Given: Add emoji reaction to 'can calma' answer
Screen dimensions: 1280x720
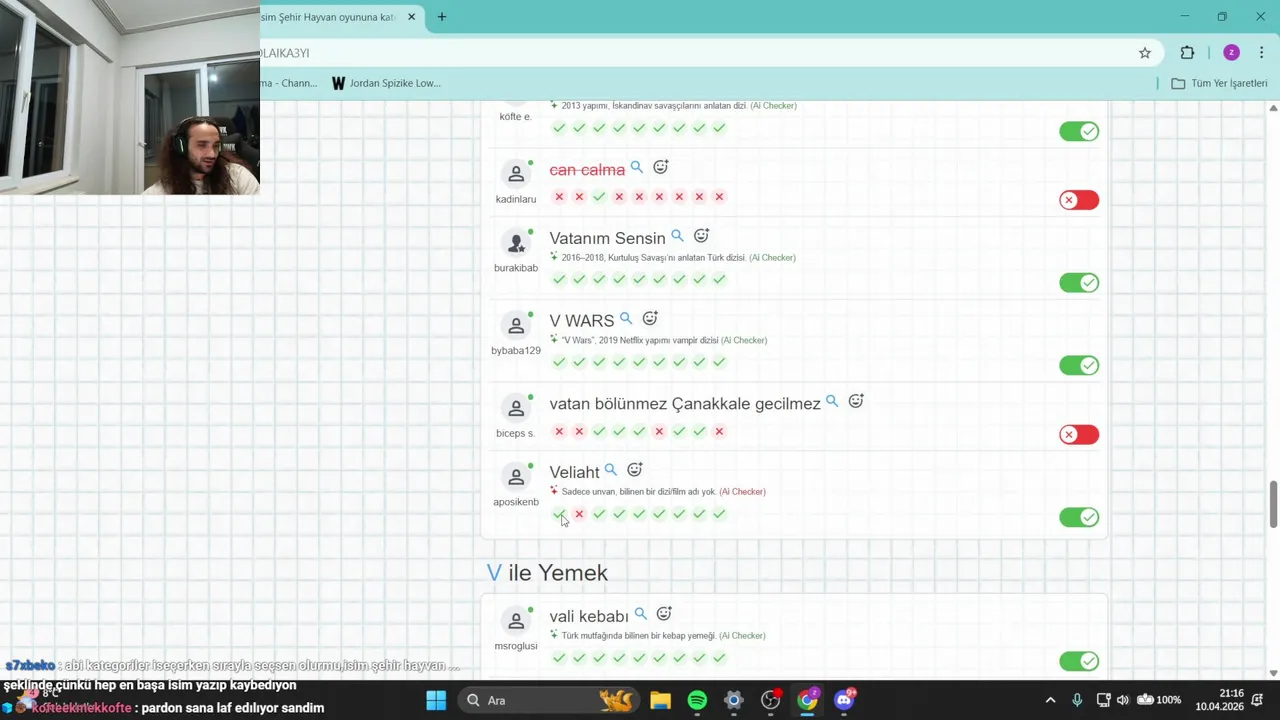Looking at the screenshot, I should point(660,167).
